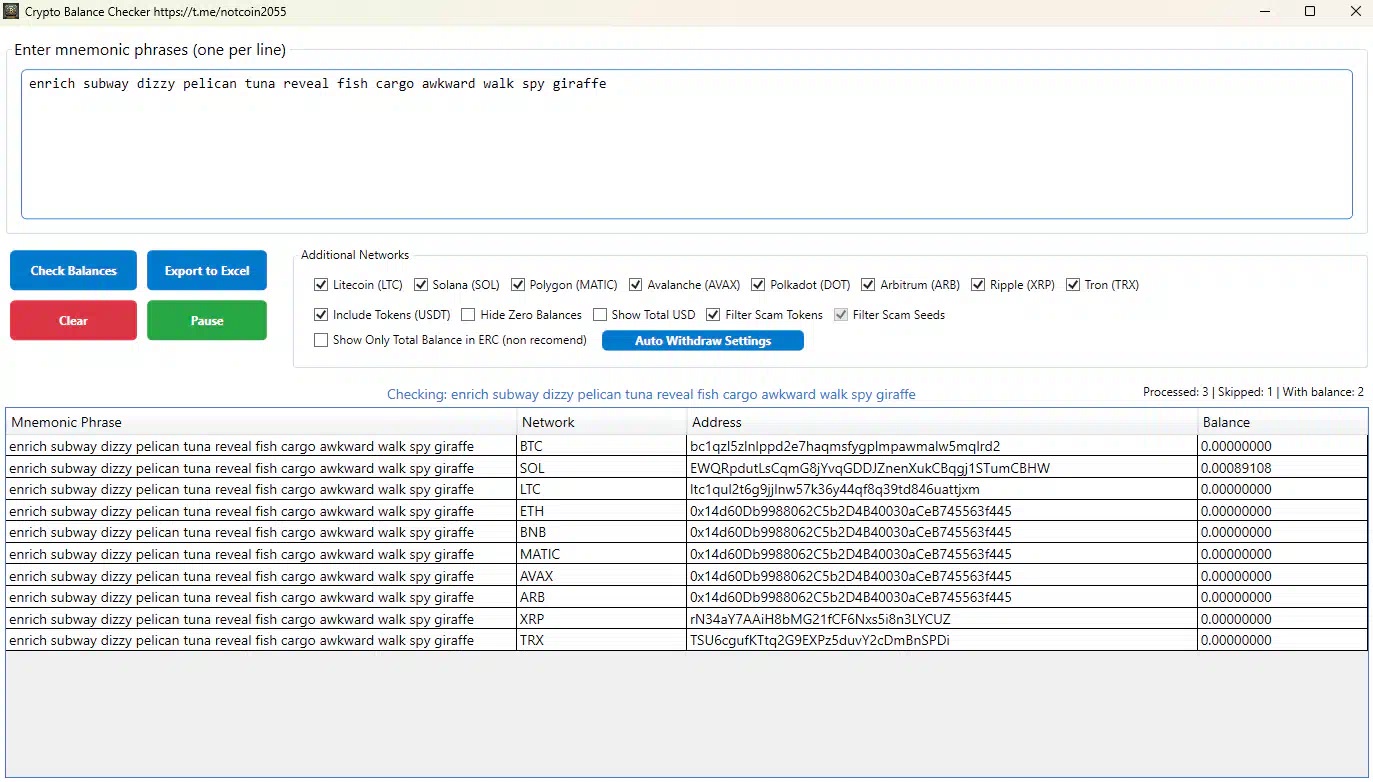The width and height of the screenshot is (1373, 782).
Task: Select the TRX network cell
Action: [x=602, y=640]
